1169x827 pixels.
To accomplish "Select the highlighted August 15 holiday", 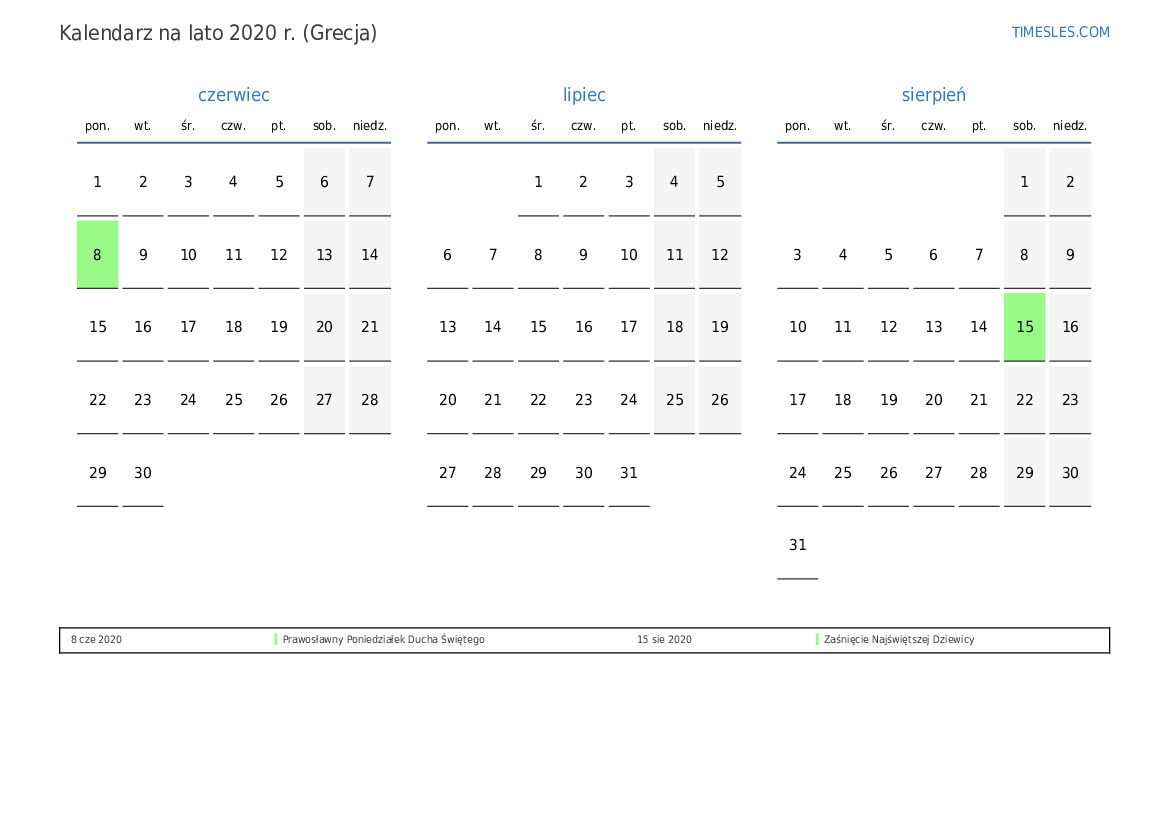I will [1024, 327].
